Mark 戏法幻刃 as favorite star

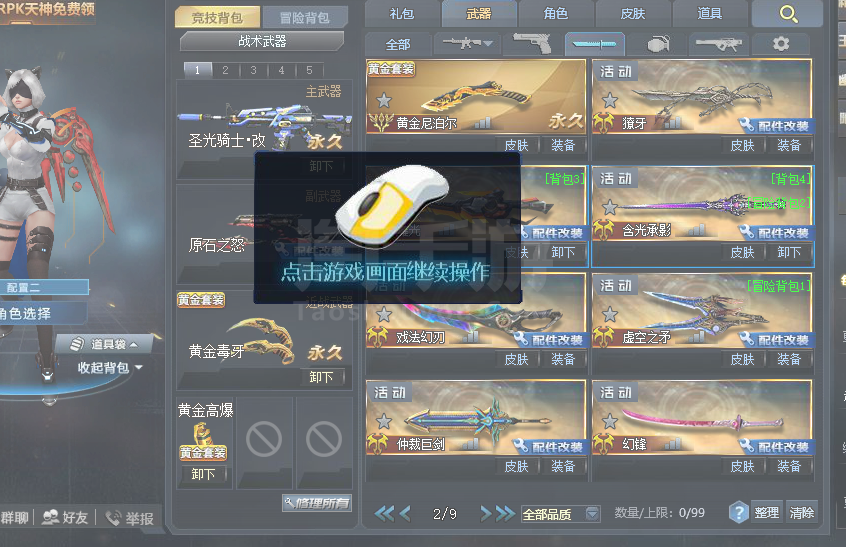[384, 314]
